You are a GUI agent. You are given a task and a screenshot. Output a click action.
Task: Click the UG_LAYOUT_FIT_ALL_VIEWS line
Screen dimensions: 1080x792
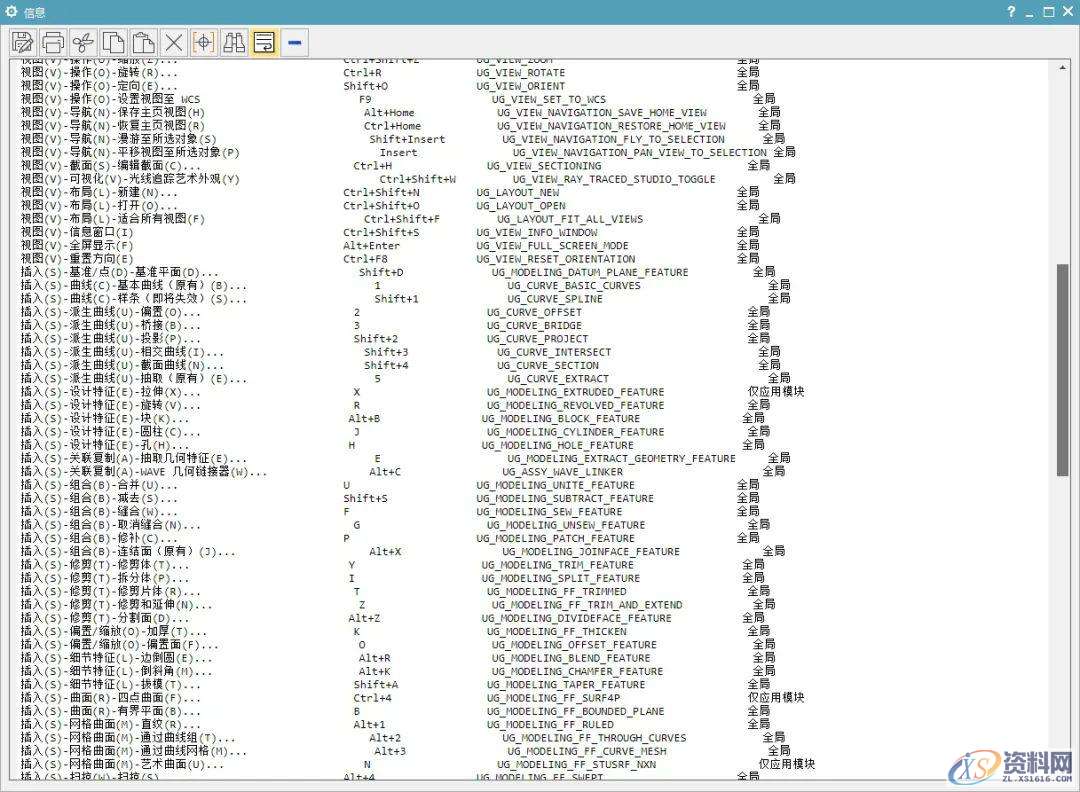point(570,219)
